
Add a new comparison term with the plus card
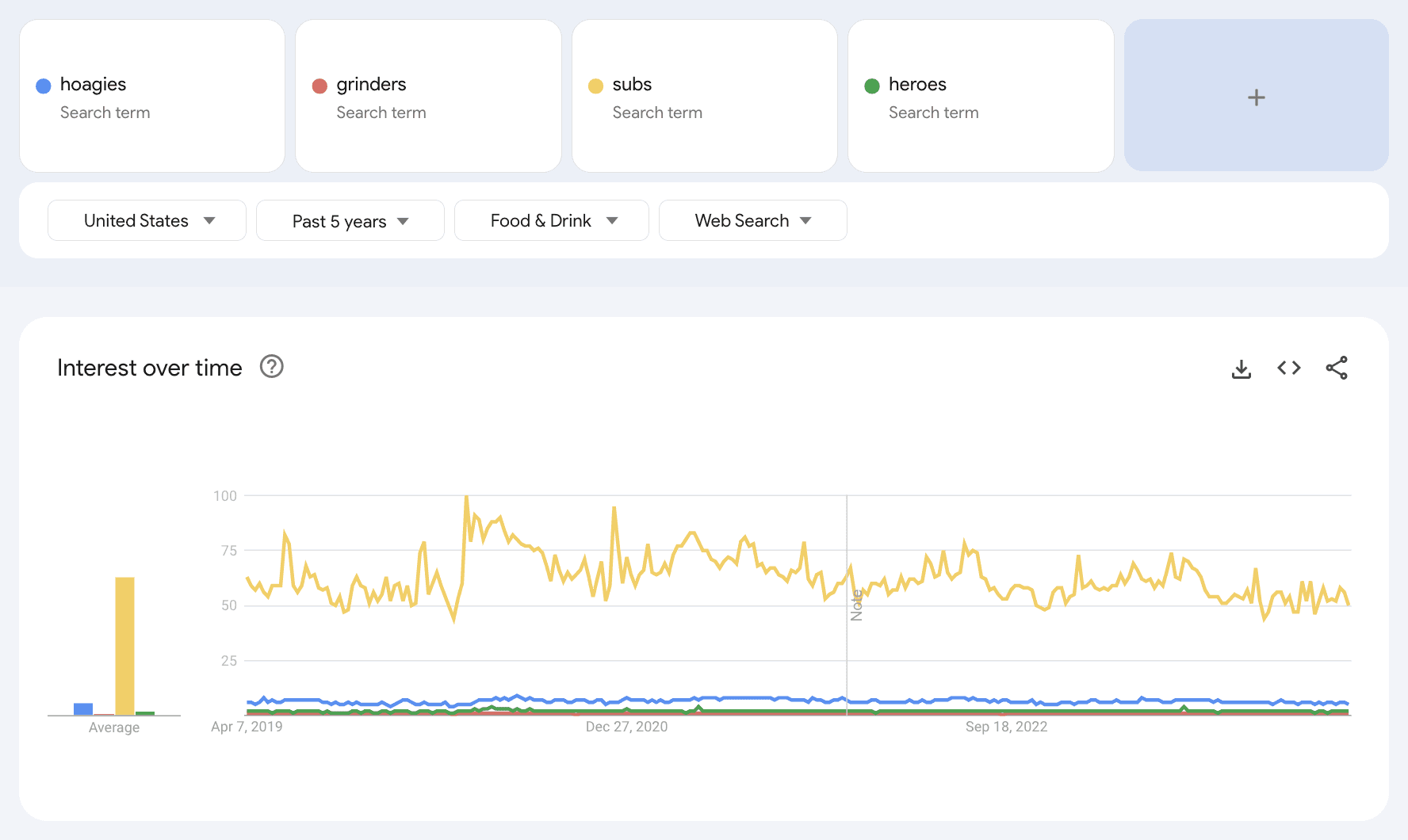(1256, 96)
